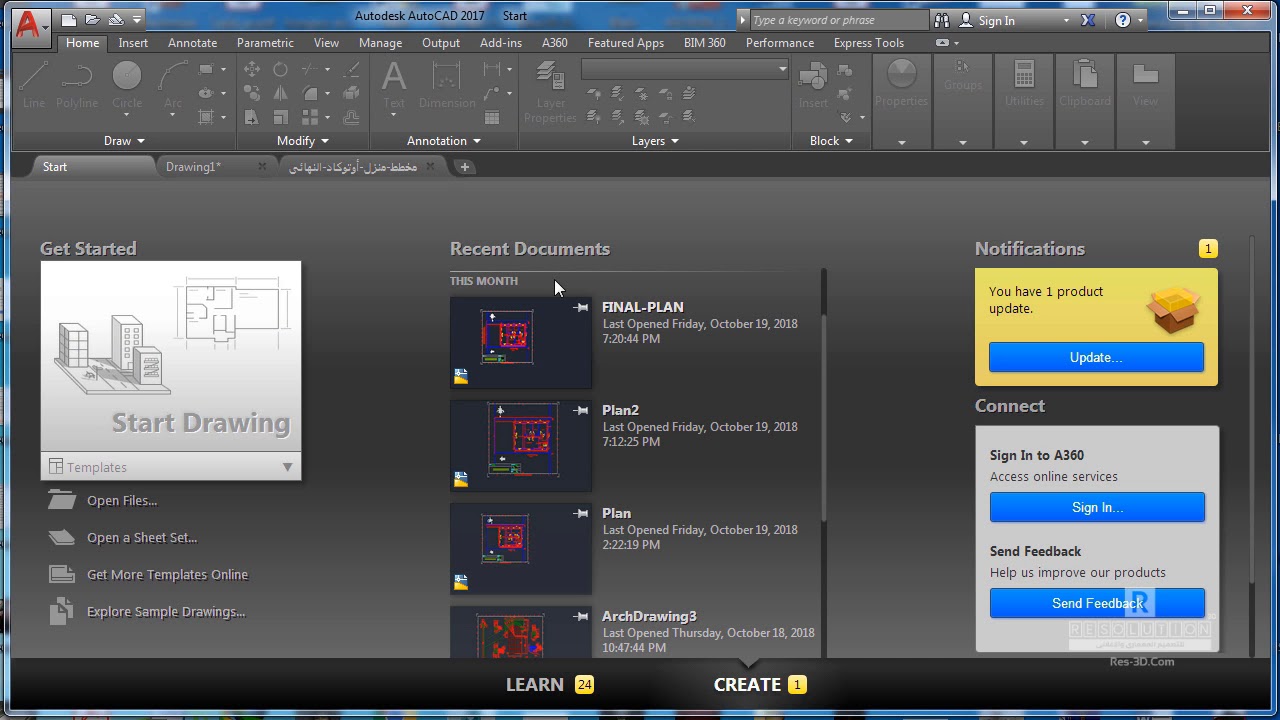
Task: Click Get More Templates Online link
Action: click(x=167, y=575)
